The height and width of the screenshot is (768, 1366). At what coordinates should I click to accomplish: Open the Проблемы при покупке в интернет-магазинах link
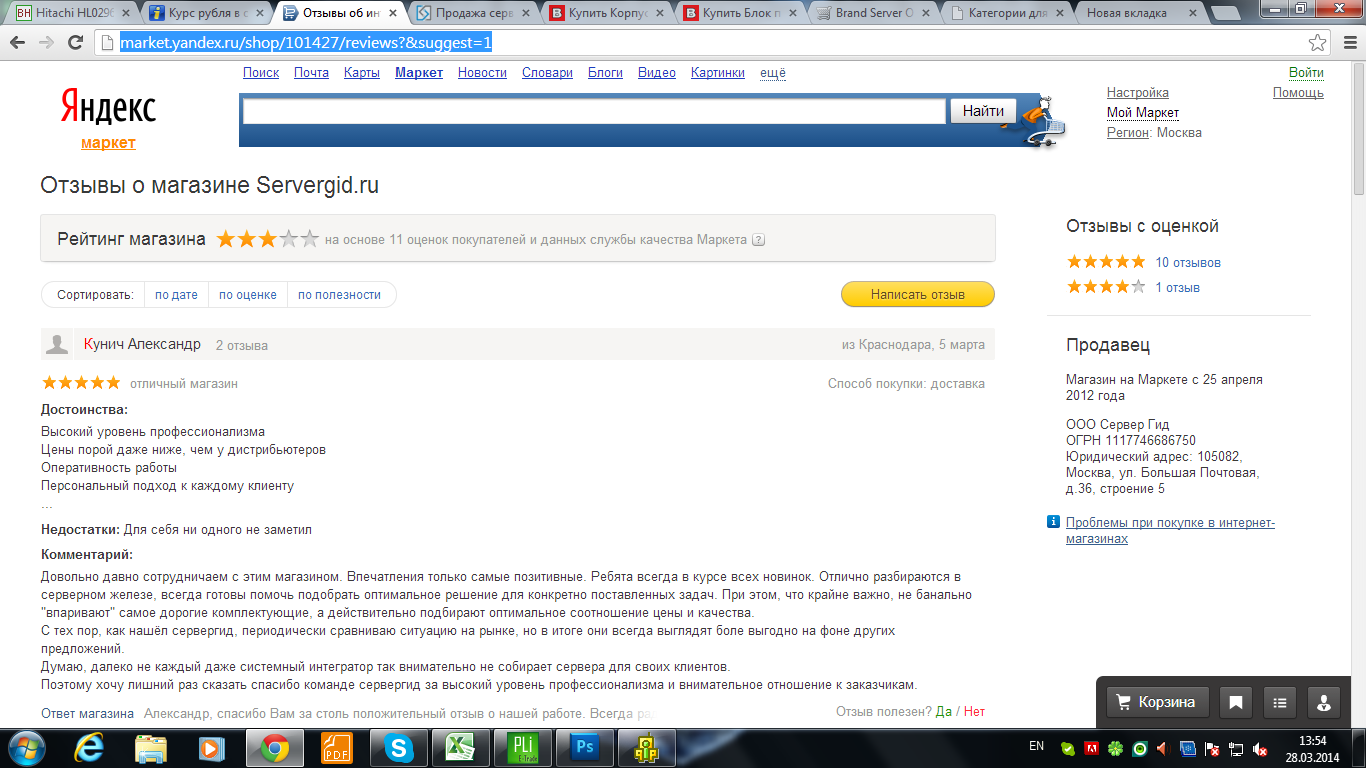[x=1170, y=531]
